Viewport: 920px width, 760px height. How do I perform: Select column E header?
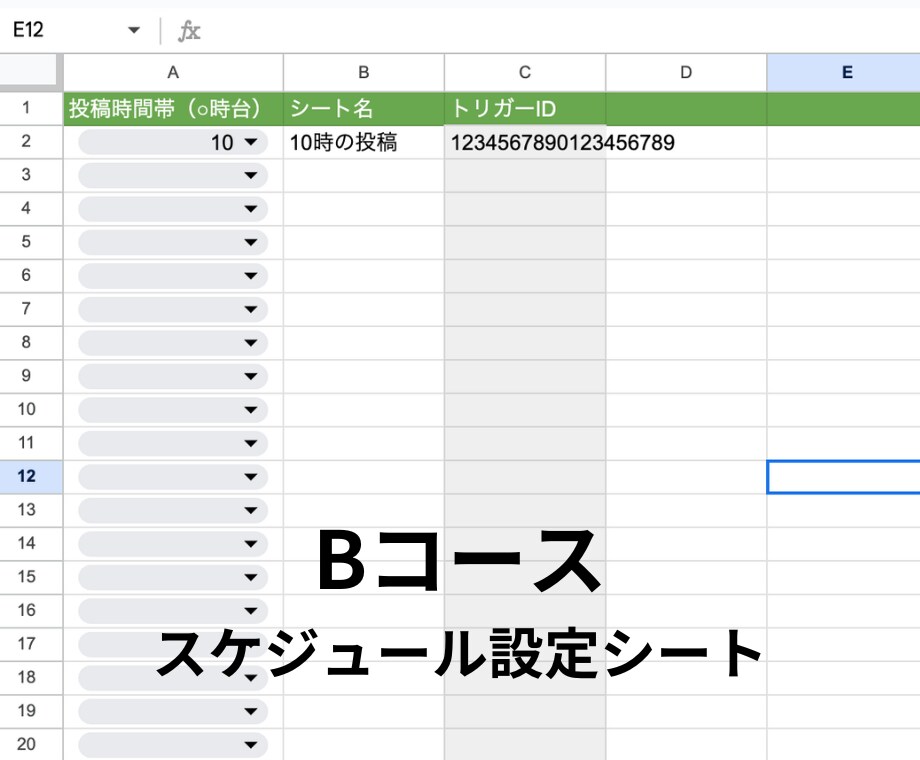pyautogui.click(x=844, y=72)
